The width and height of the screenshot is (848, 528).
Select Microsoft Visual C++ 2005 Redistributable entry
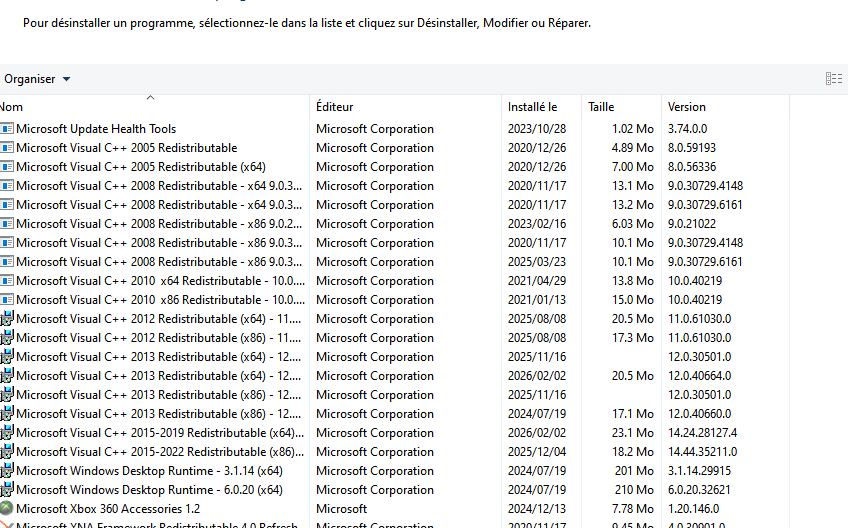coord(127,148)
